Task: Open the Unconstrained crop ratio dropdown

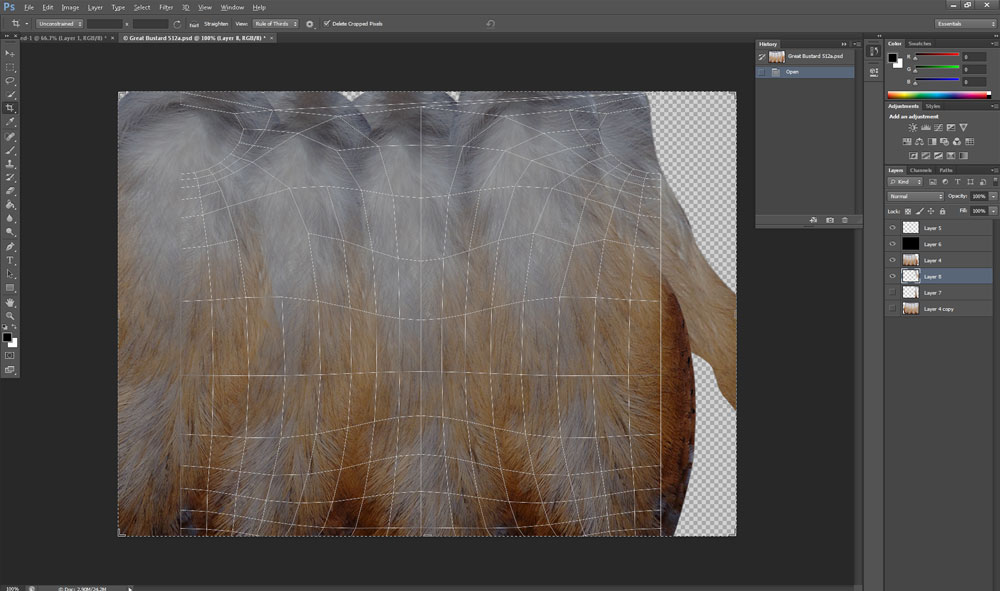Action: 58,23
